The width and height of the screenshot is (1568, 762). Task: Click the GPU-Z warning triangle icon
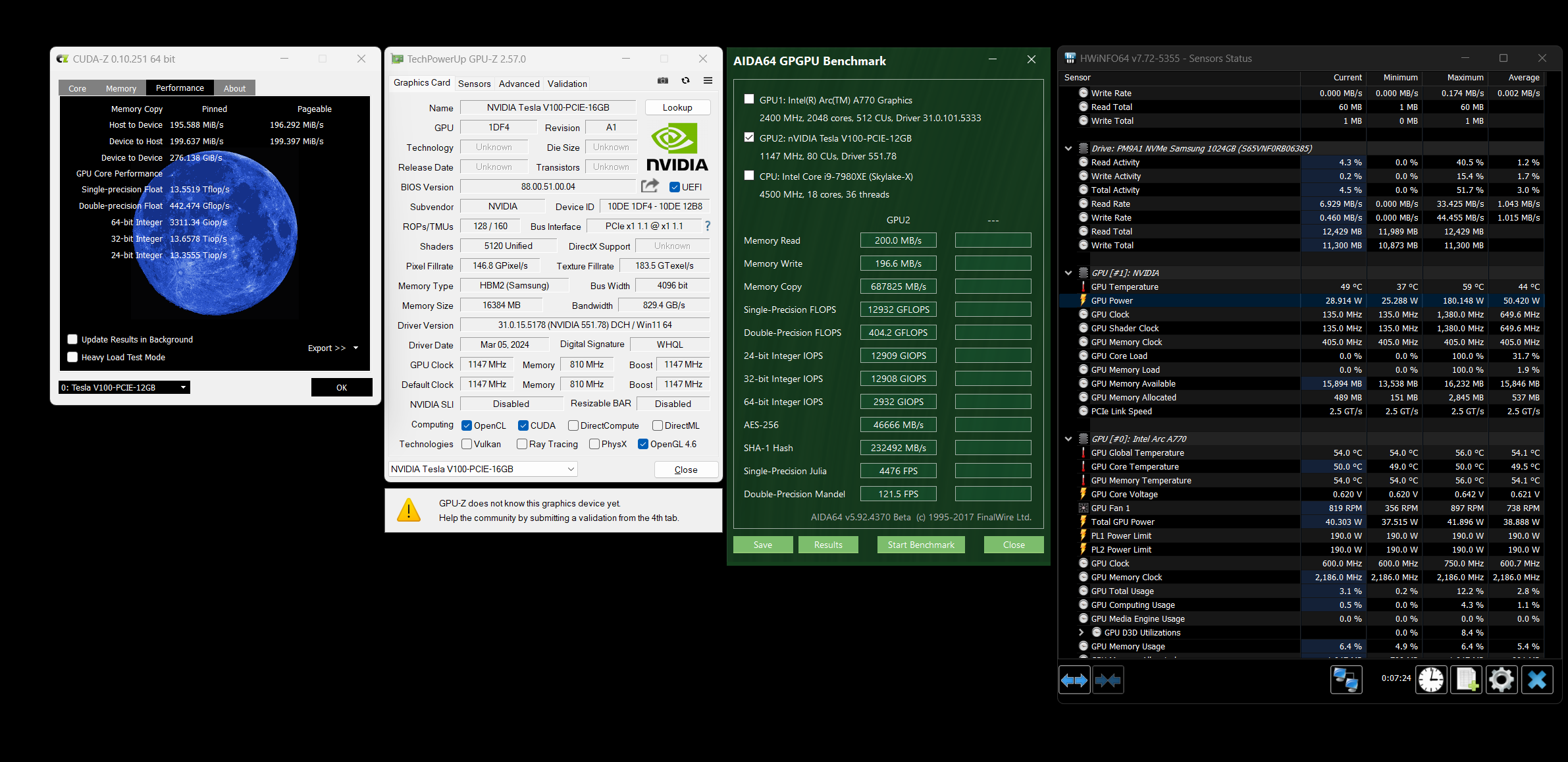tap(409, 510)
